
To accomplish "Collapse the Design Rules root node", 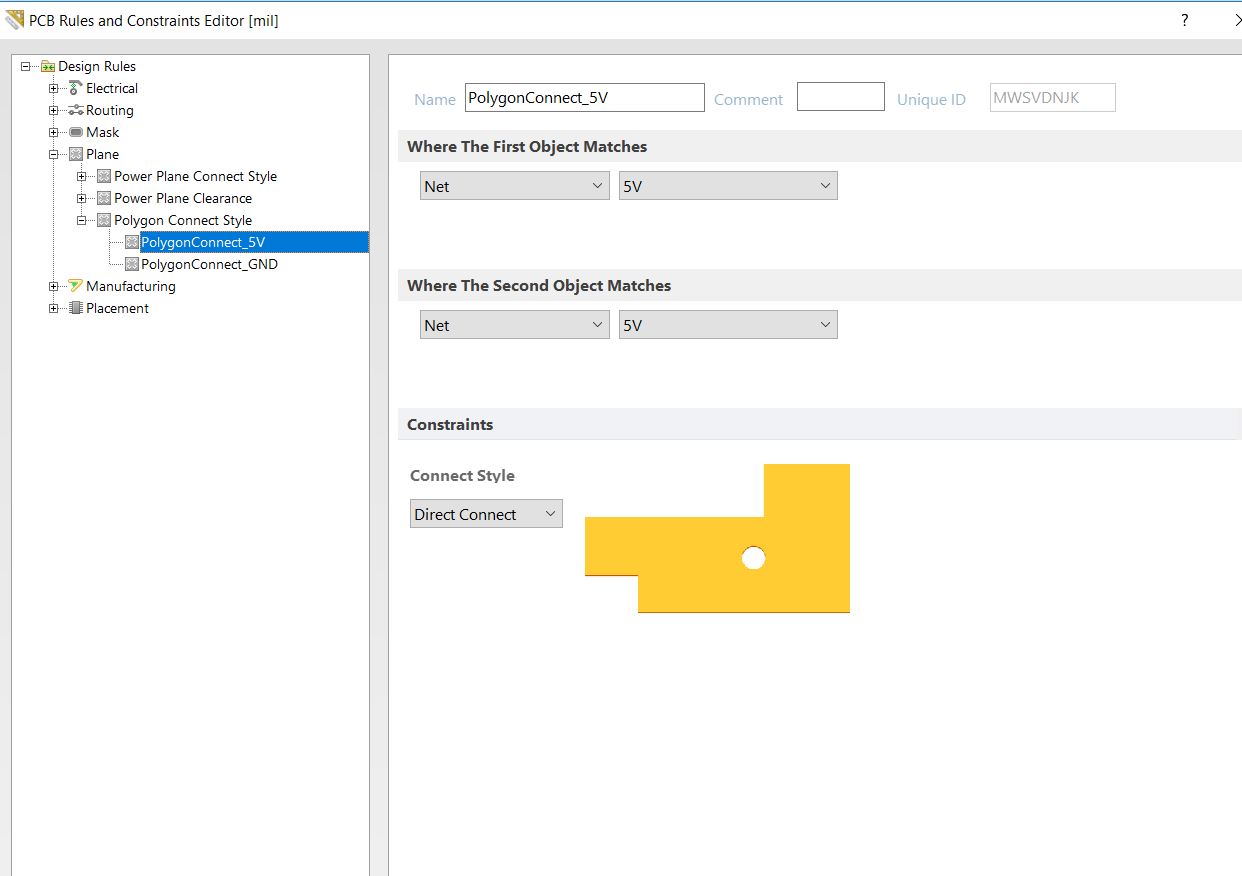I will [26, 66].
